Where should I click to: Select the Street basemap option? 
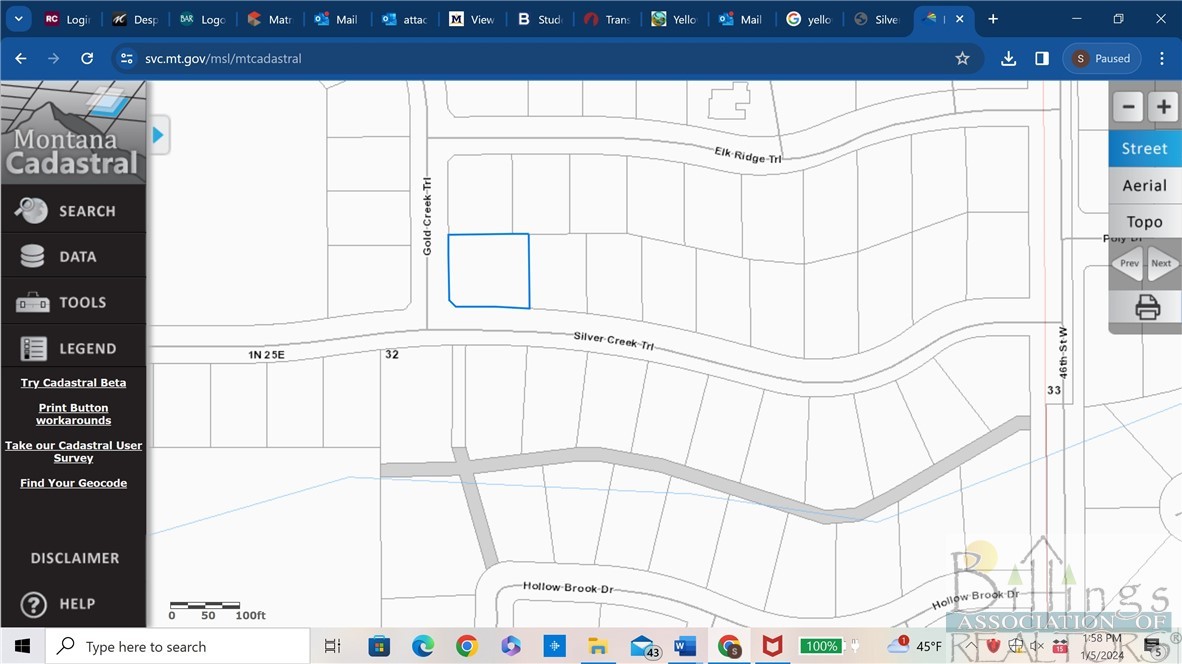pos(1145,148)
